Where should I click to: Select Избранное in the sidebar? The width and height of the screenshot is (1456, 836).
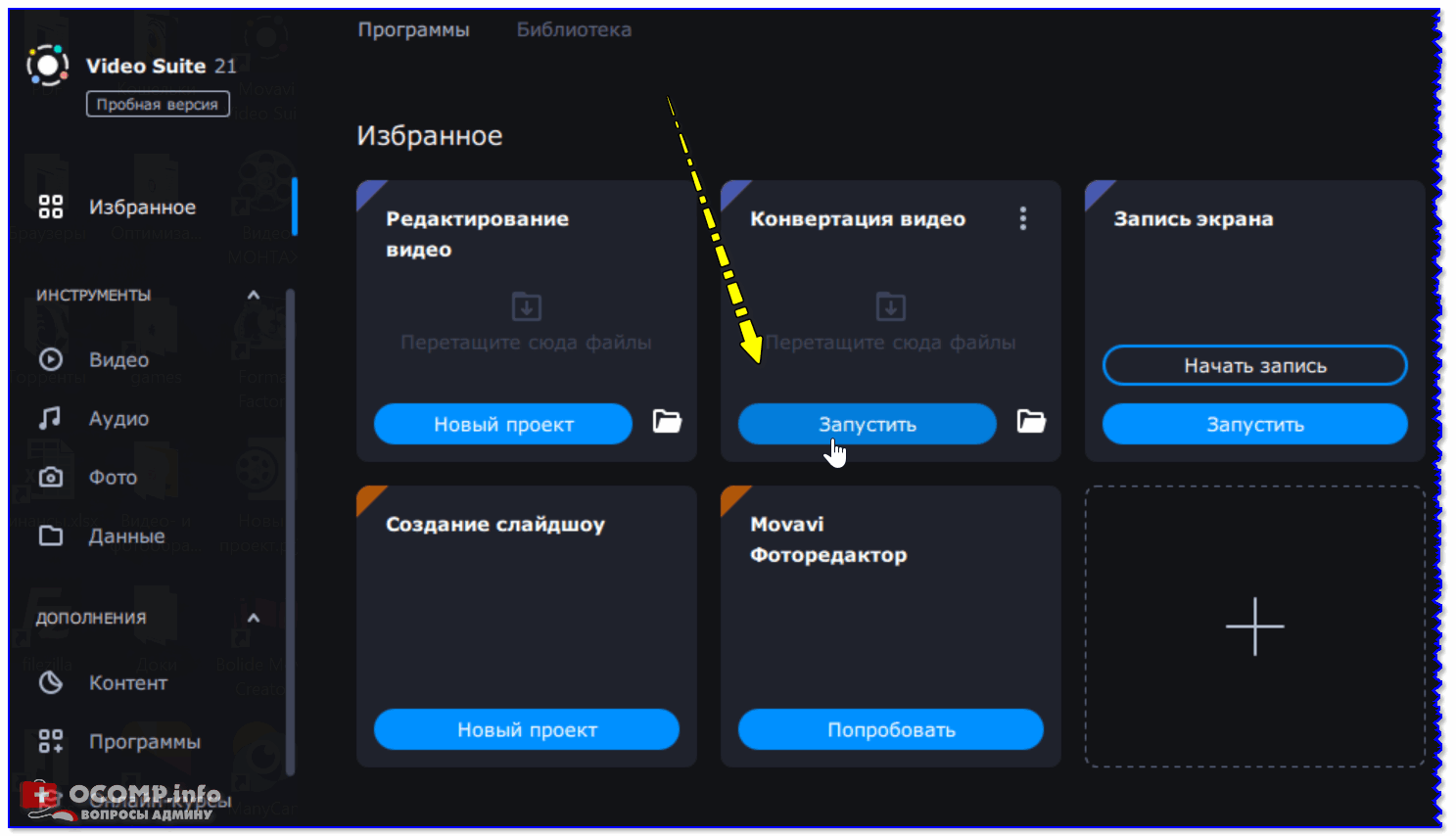[142, 208]
